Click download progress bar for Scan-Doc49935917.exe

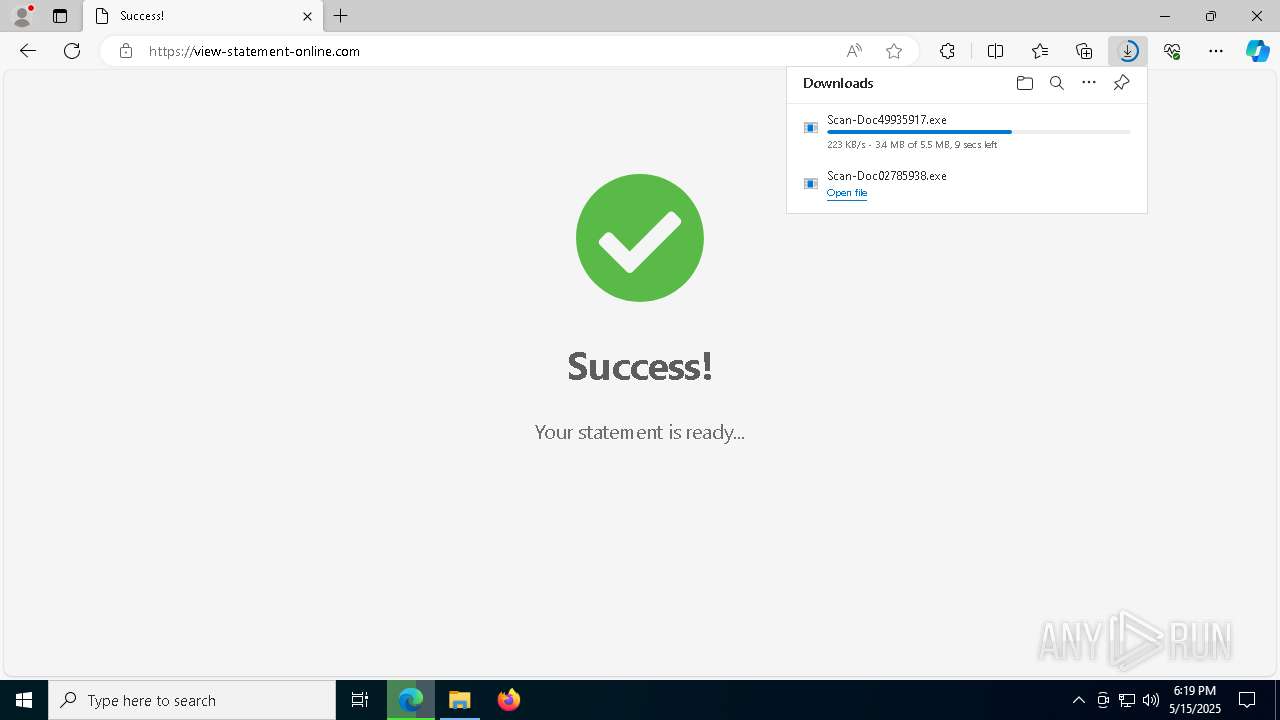[x=979, y=132]
